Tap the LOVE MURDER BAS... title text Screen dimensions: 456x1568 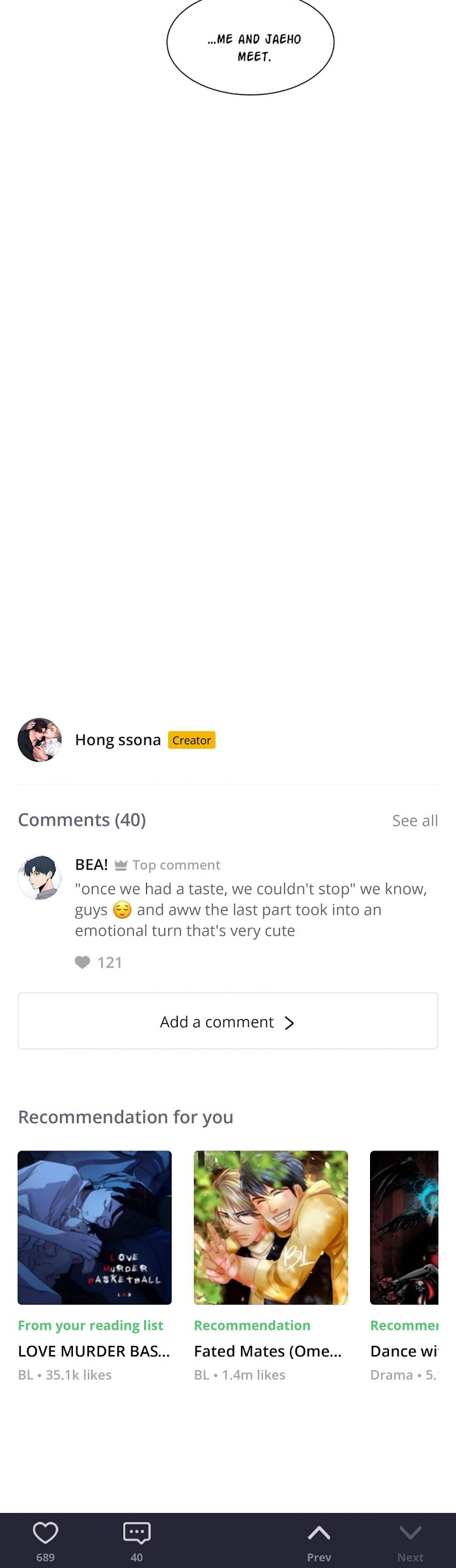click(94, 1351)
